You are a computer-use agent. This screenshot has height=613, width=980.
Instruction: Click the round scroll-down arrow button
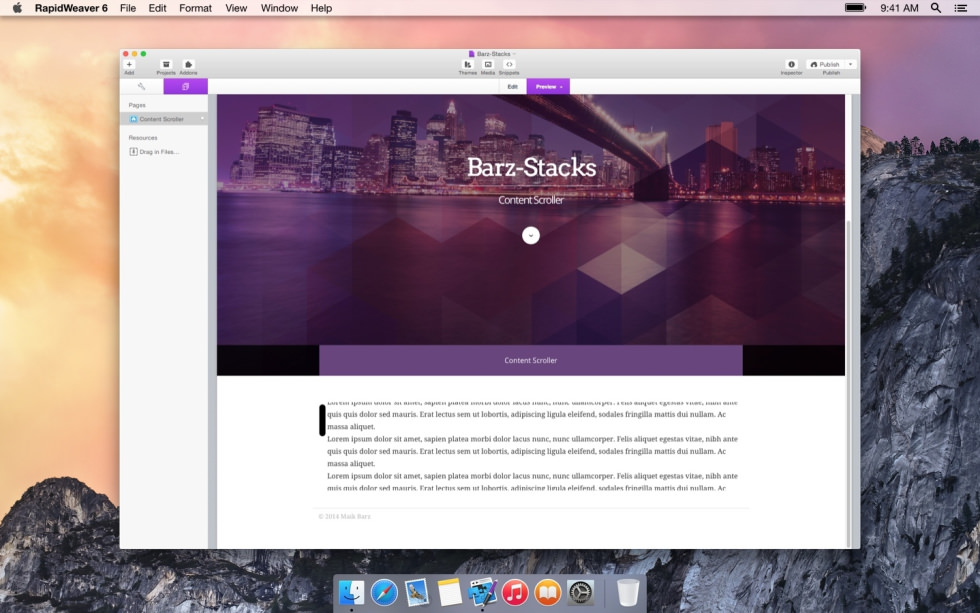pyautogui.click(x=531, y=235)
